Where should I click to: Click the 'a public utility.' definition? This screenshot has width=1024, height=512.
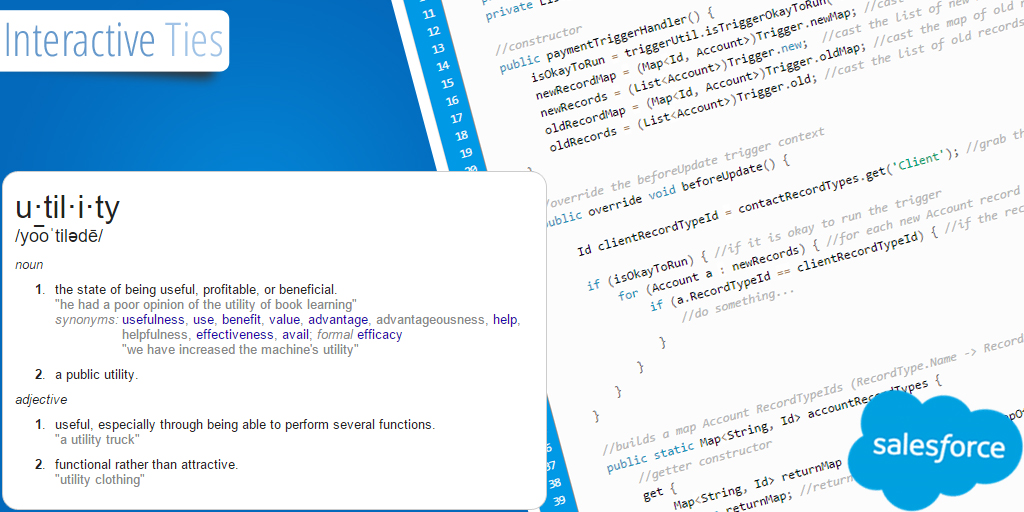tap(96, 375)
